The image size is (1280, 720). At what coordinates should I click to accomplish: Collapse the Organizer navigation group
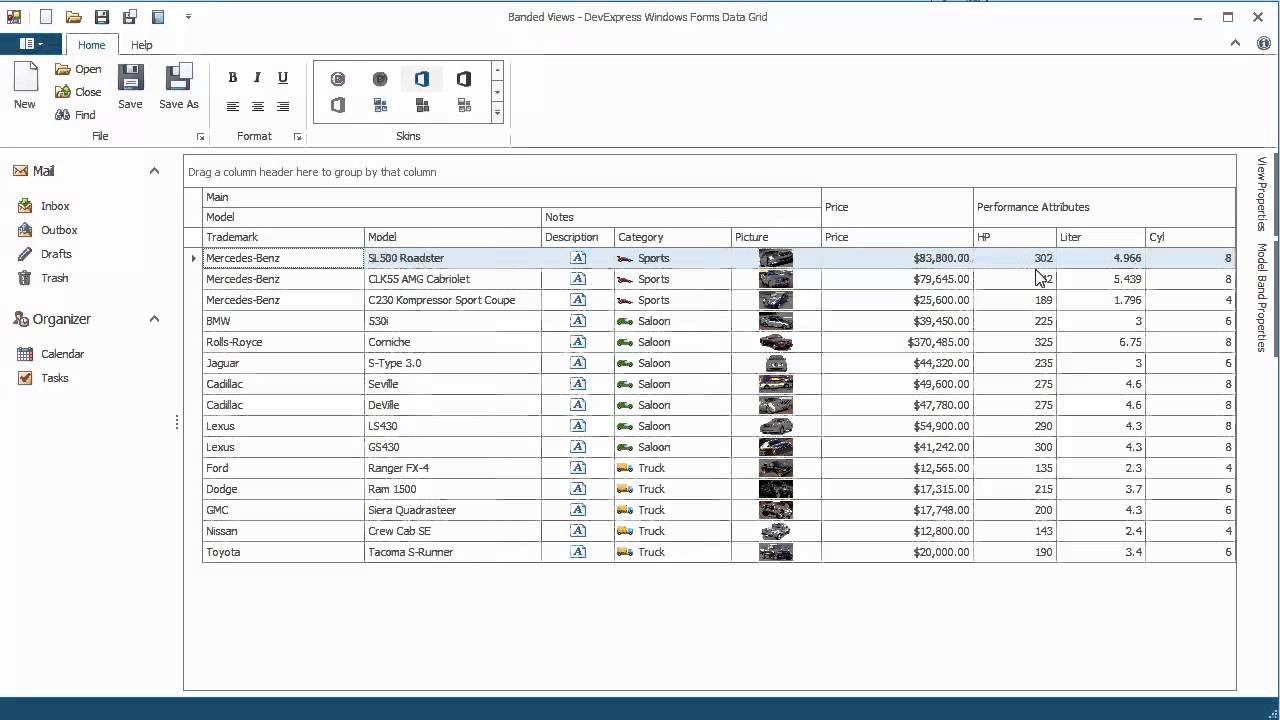[154, 319]
